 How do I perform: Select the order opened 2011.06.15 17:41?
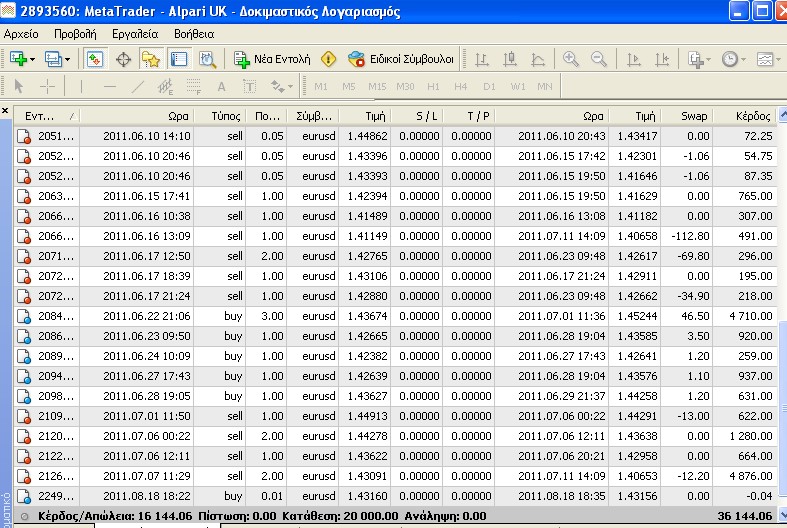[x=396, y=196]
